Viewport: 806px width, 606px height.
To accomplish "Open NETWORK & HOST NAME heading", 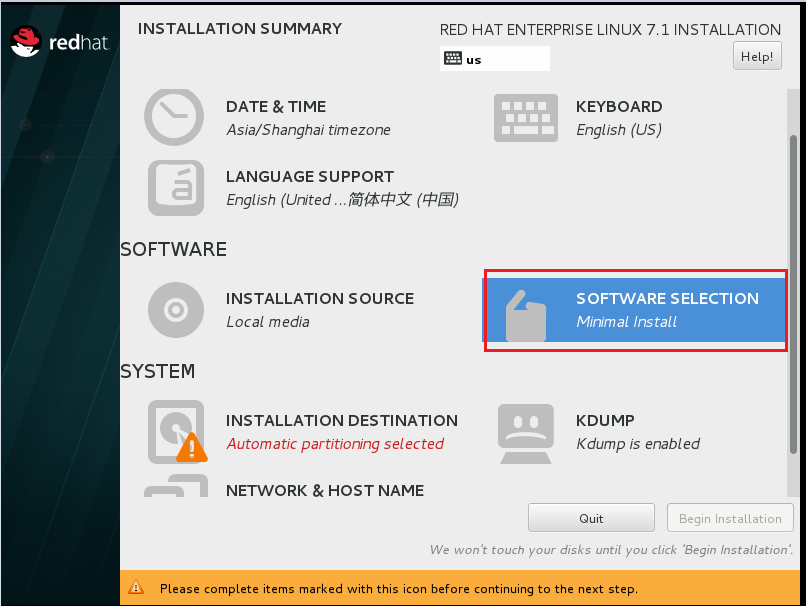I will coord(325,490).
